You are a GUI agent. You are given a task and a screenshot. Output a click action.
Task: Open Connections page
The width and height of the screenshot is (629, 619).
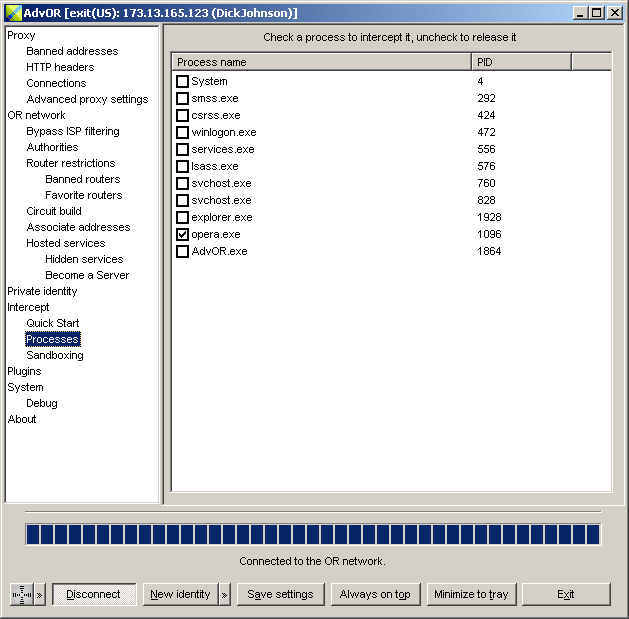pos(56,83)
